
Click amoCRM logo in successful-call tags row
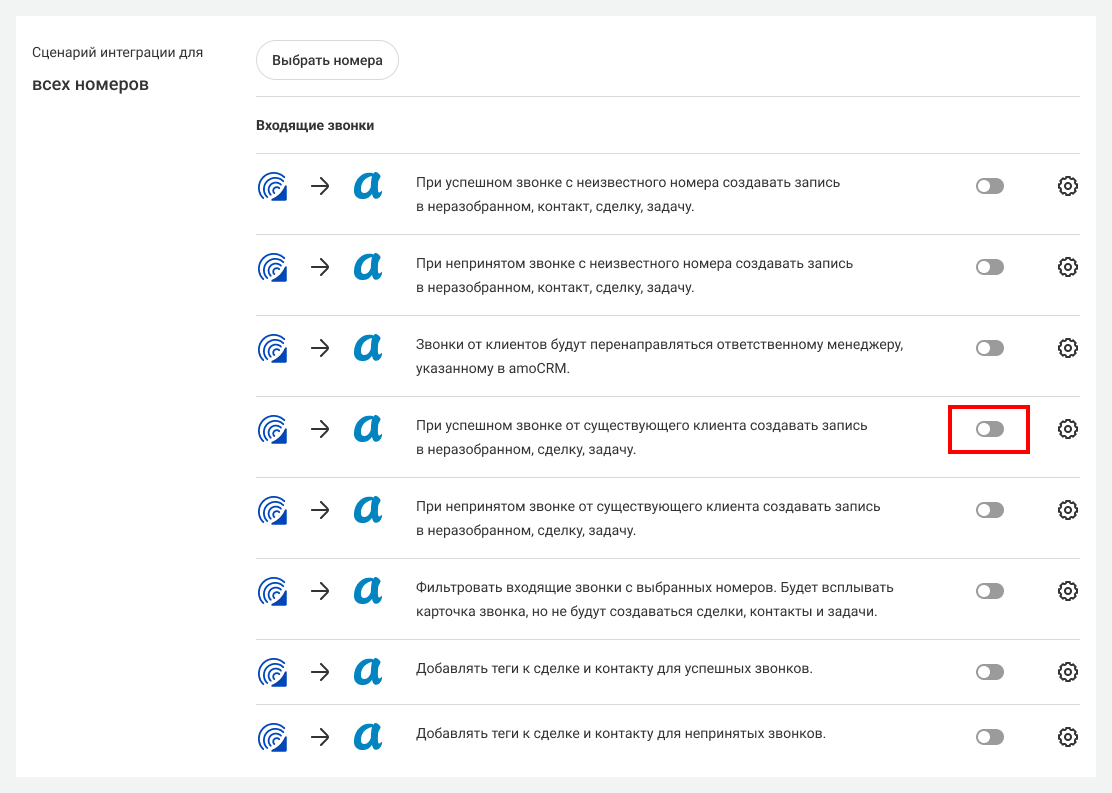pos(368,671)
